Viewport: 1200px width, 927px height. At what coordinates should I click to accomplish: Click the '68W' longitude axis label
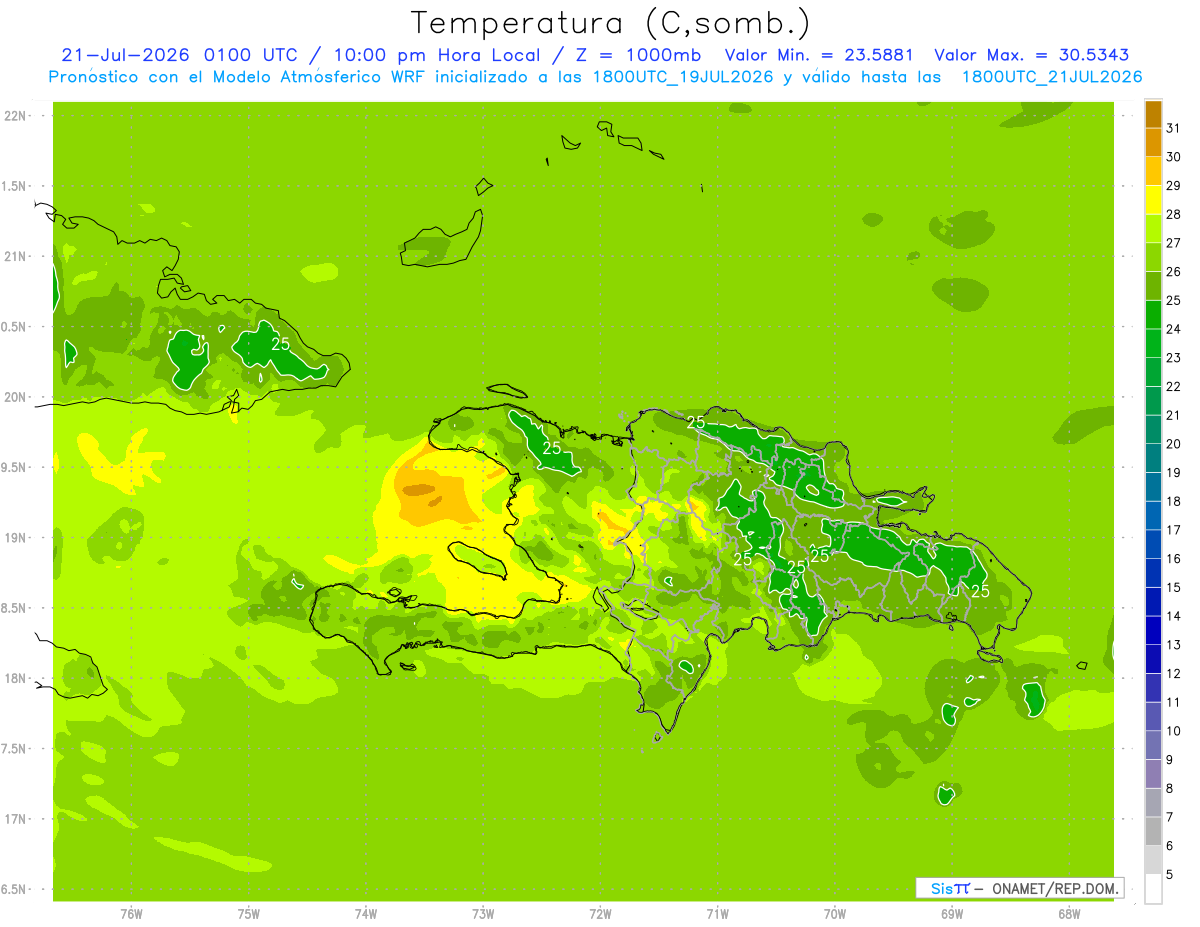point(1069,914)
